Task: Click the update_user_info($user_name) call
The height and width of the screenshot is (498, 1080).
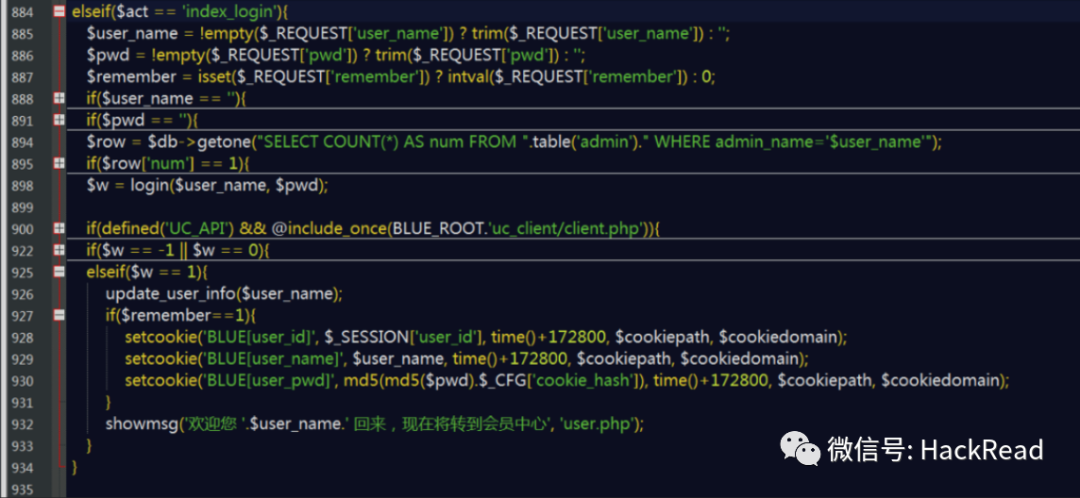Action: (x=224, y=294)
